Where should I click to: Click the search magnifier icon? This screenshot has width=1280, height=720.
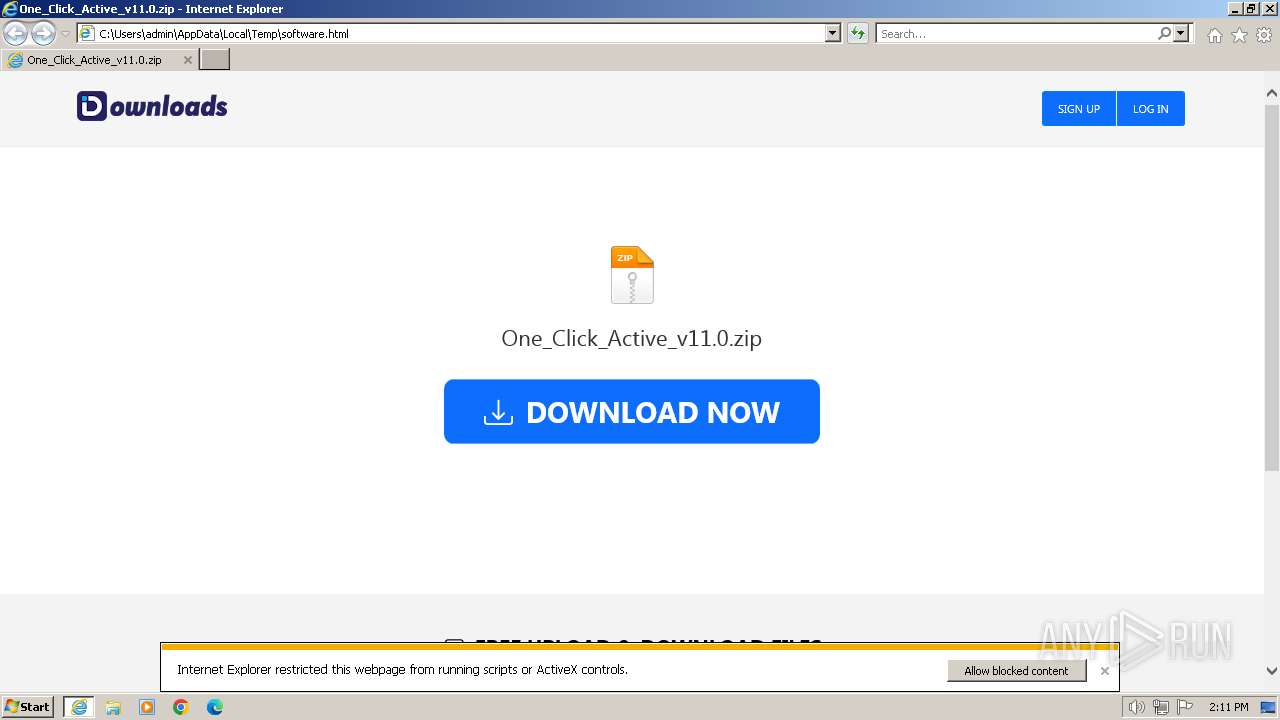click(x=1164, y=33)
